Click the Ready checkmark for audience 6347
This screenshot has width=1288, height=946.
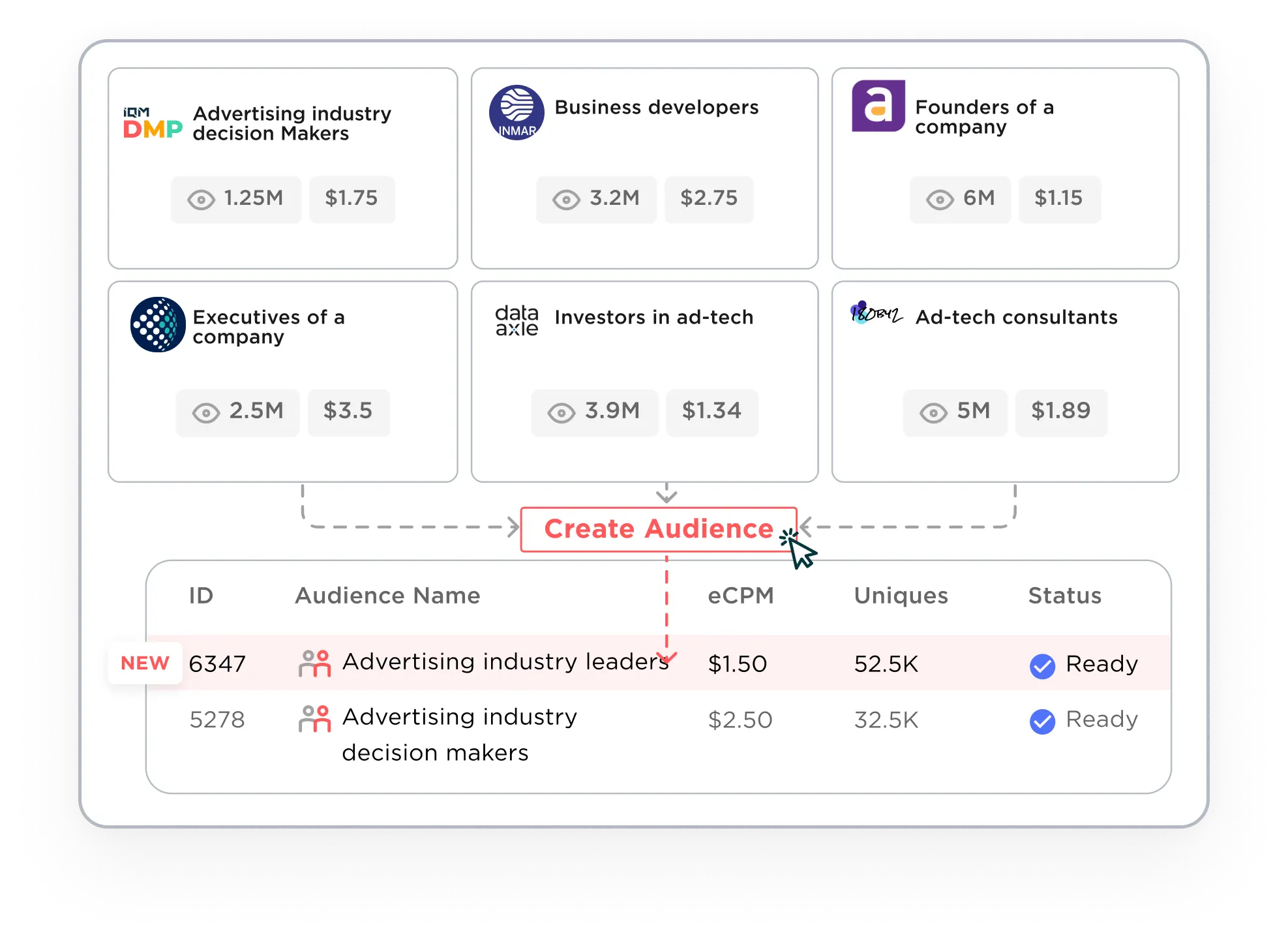(1042, 666)
